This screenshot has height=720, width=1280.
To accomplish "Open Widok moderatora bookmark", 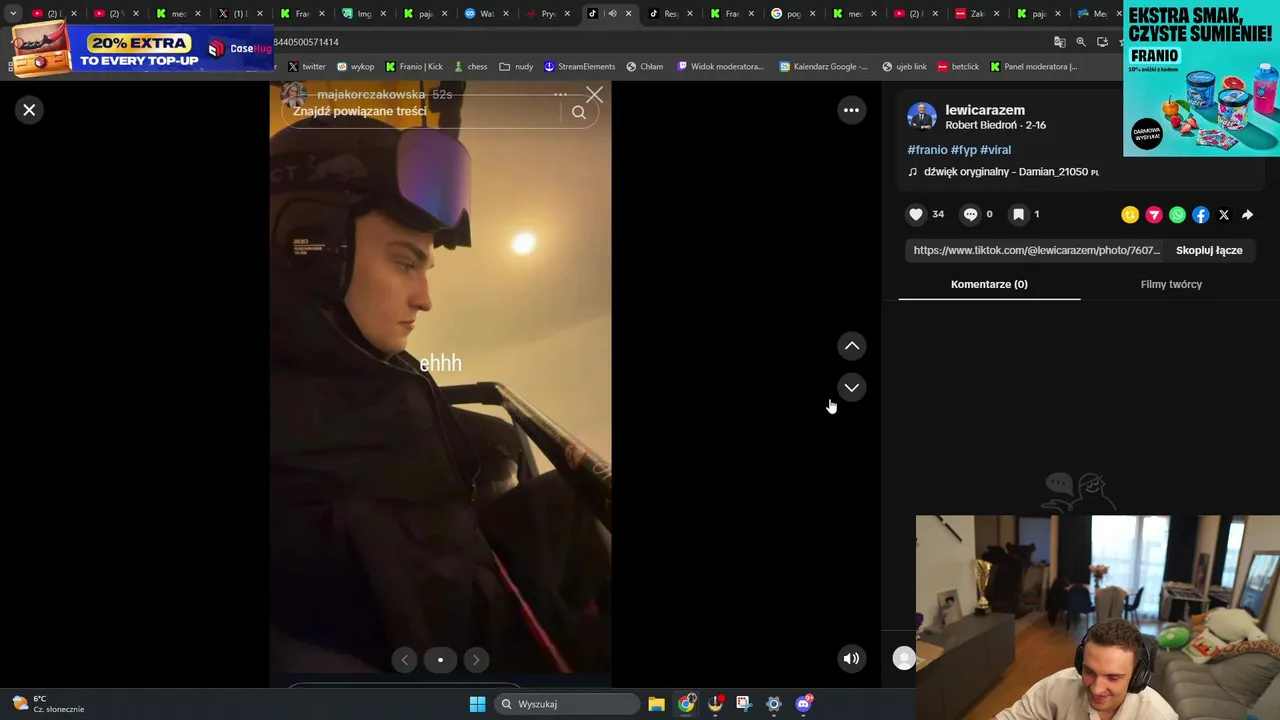I will (x=720, y=67).
